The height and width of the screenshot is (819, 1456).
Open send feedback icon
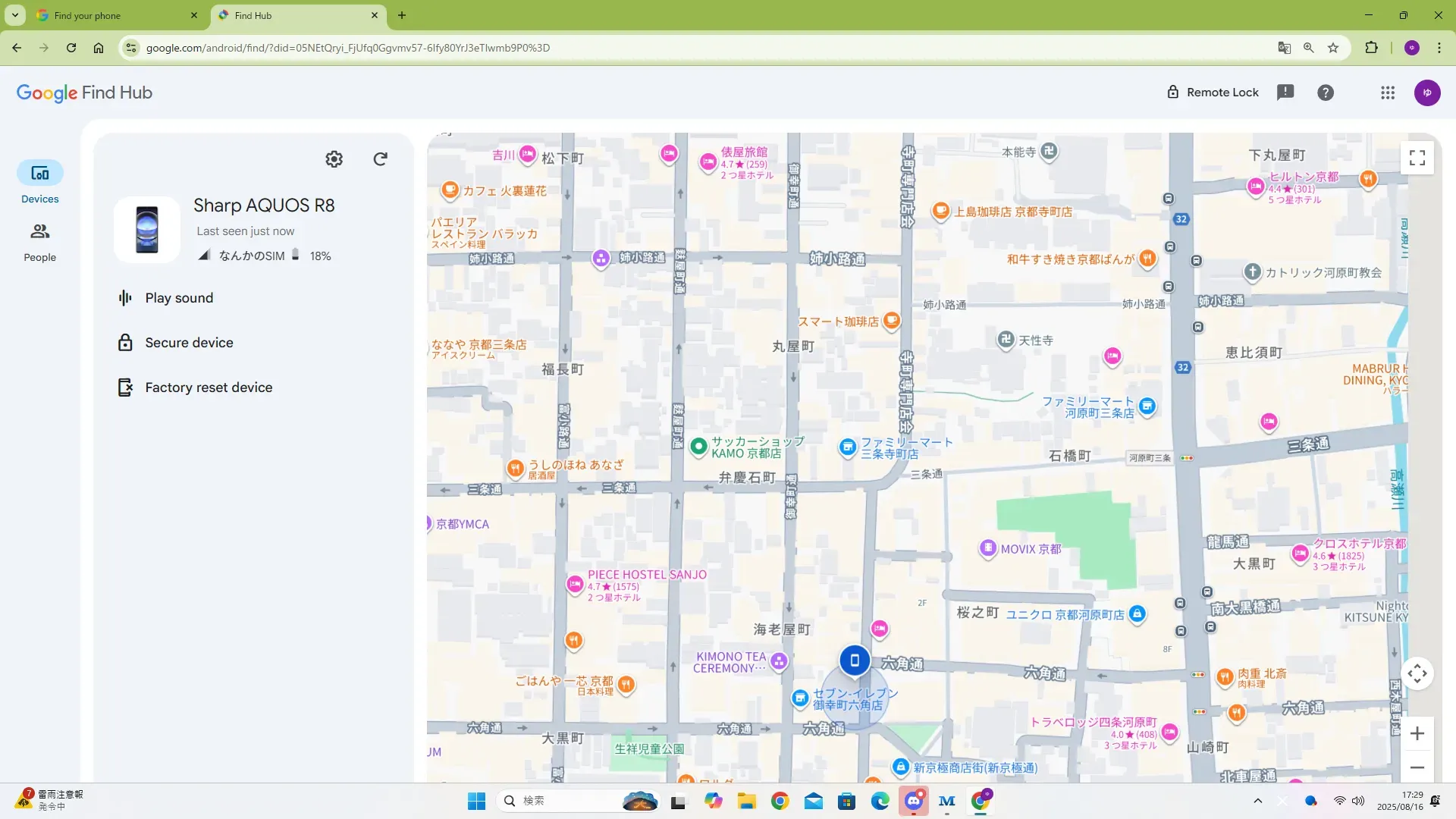1285,93
